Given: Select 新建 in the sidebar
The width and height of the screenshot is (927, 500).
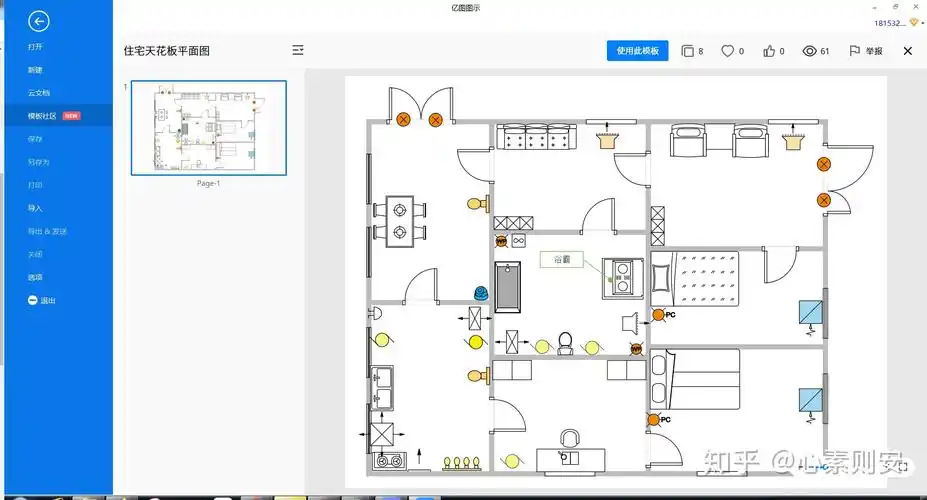Looking at the screenshot, I should (36, 70).
